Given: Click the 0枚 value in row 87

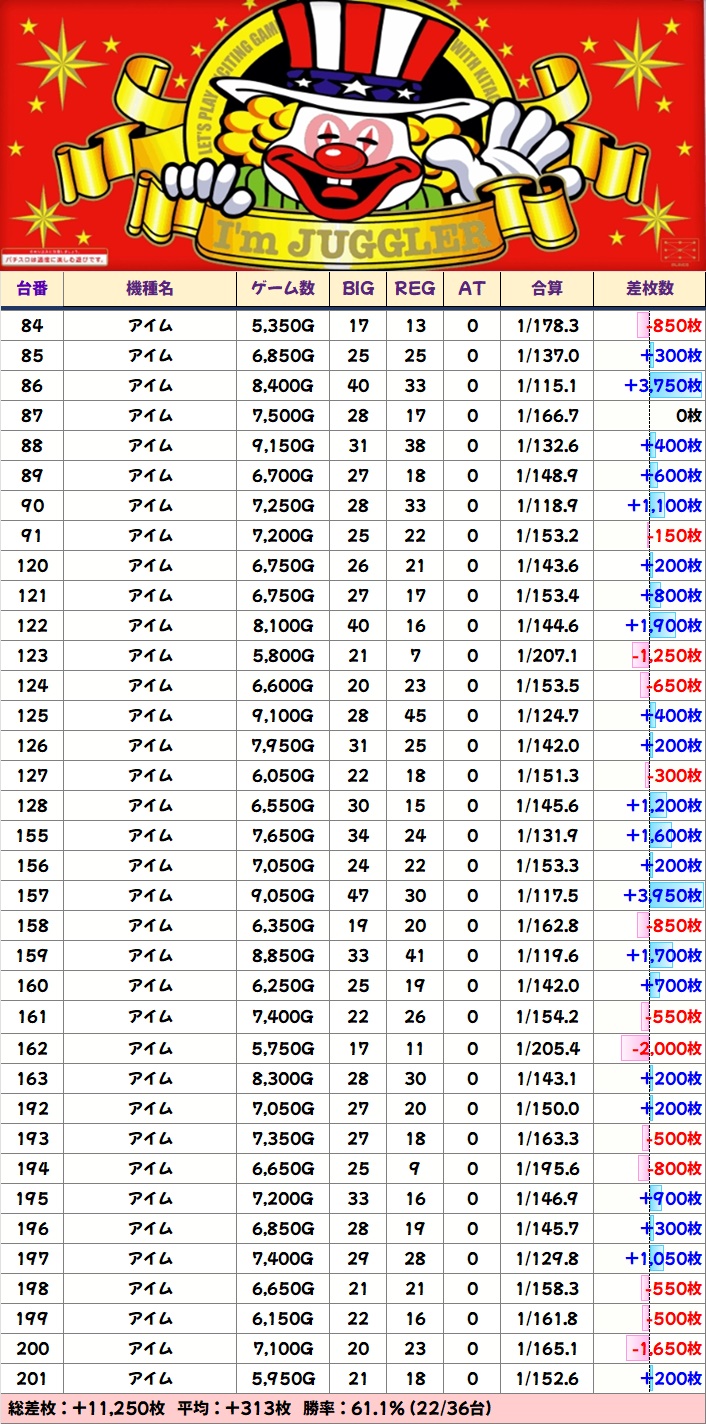Looking at the screenshot, I should (688, 416).
